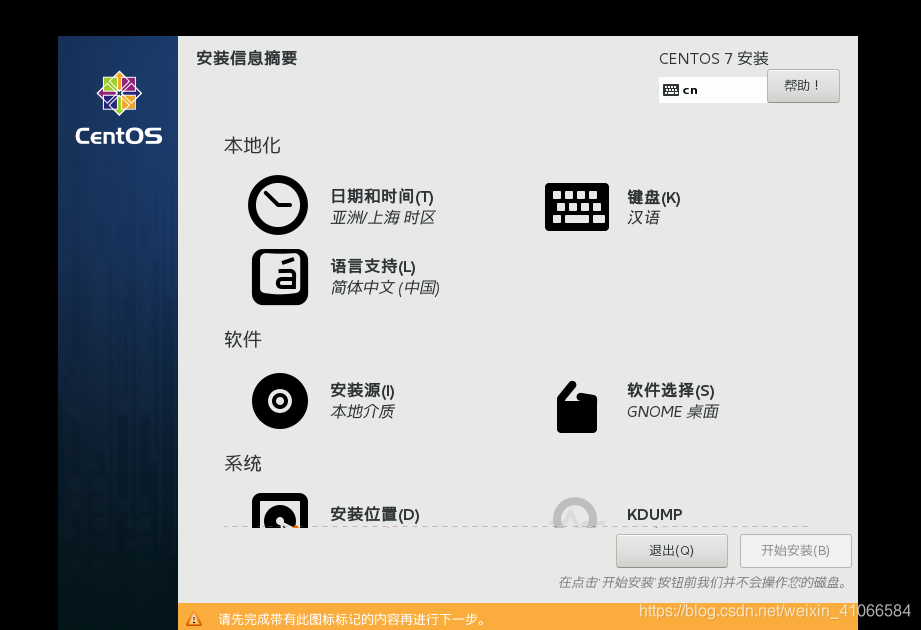Click the 安装信息摘要 page title
Image resolution: width=921 pixels, height=630 pixels.
(247, 58)
